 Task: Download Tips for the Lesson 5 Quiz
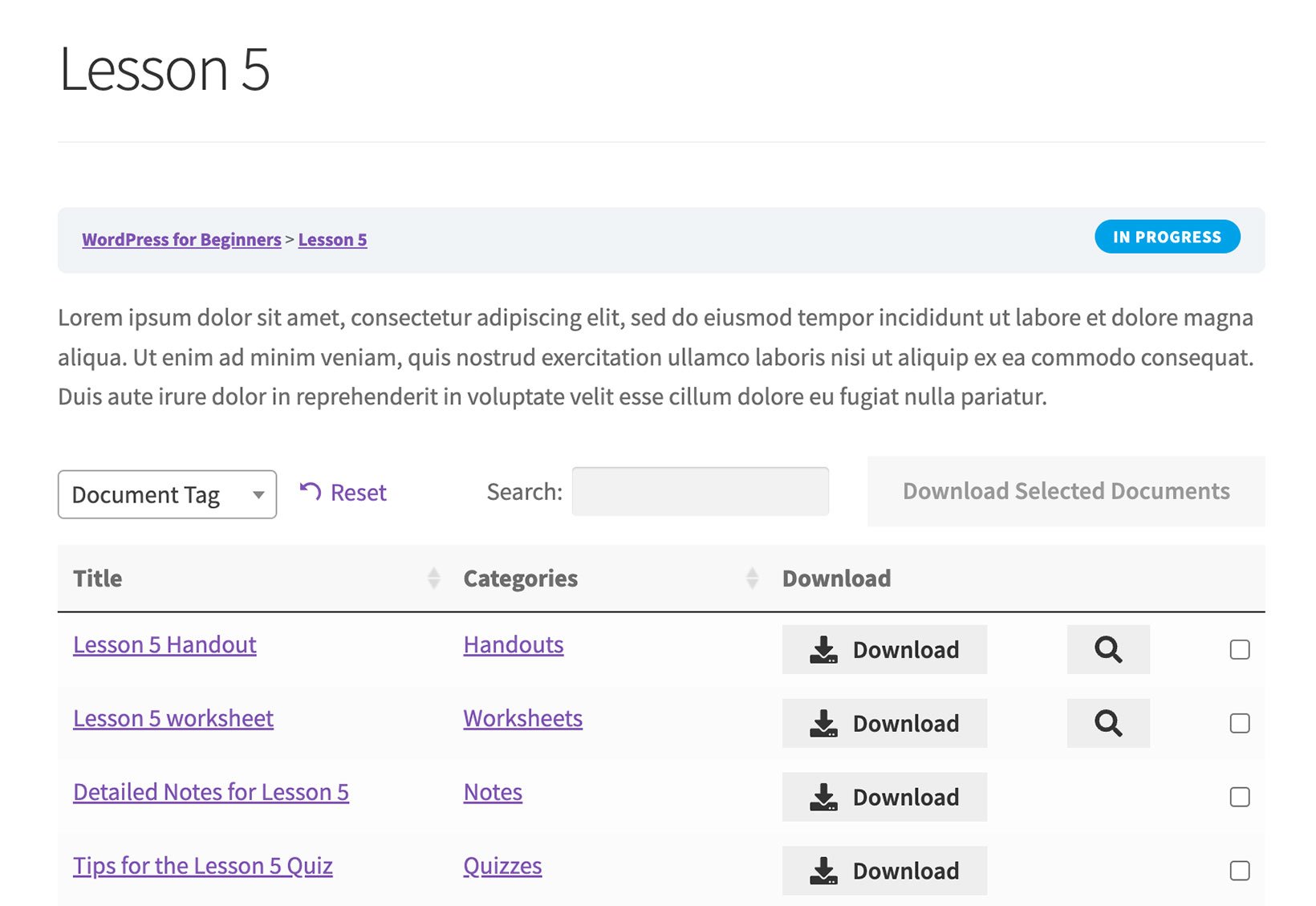pos(883,871)
